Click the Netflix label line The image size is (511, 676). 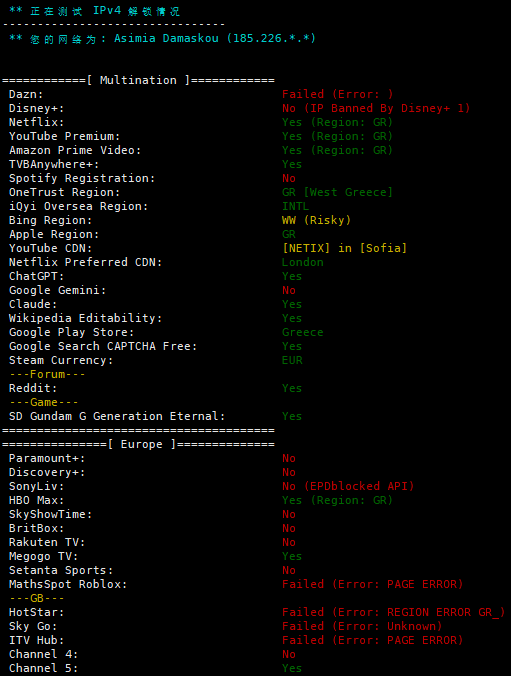(x=37, y=122)
